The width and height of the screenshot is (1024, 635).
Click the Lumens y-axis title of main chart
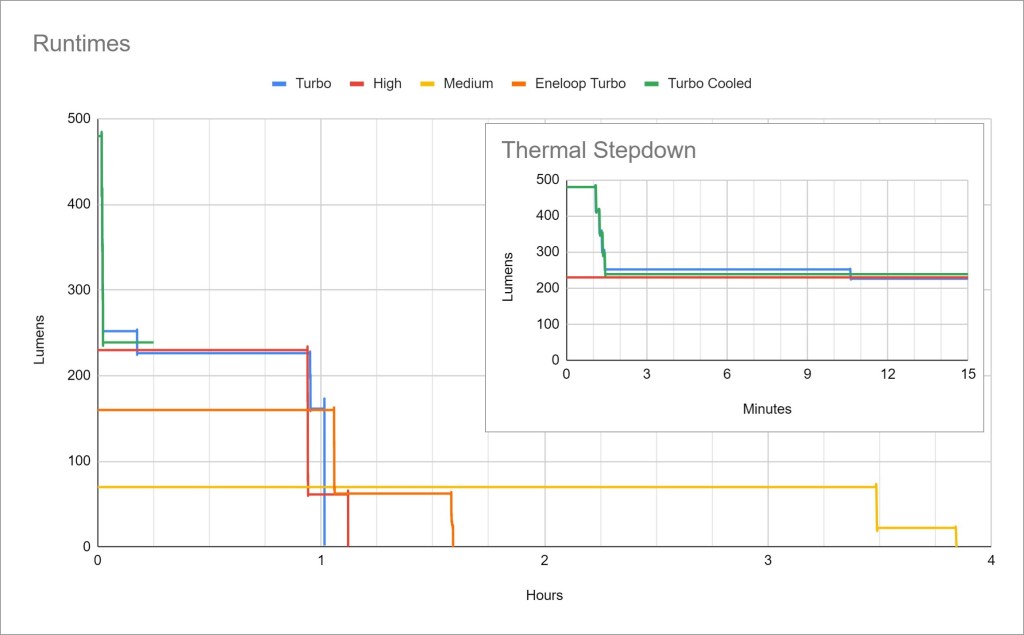[41, 340]
